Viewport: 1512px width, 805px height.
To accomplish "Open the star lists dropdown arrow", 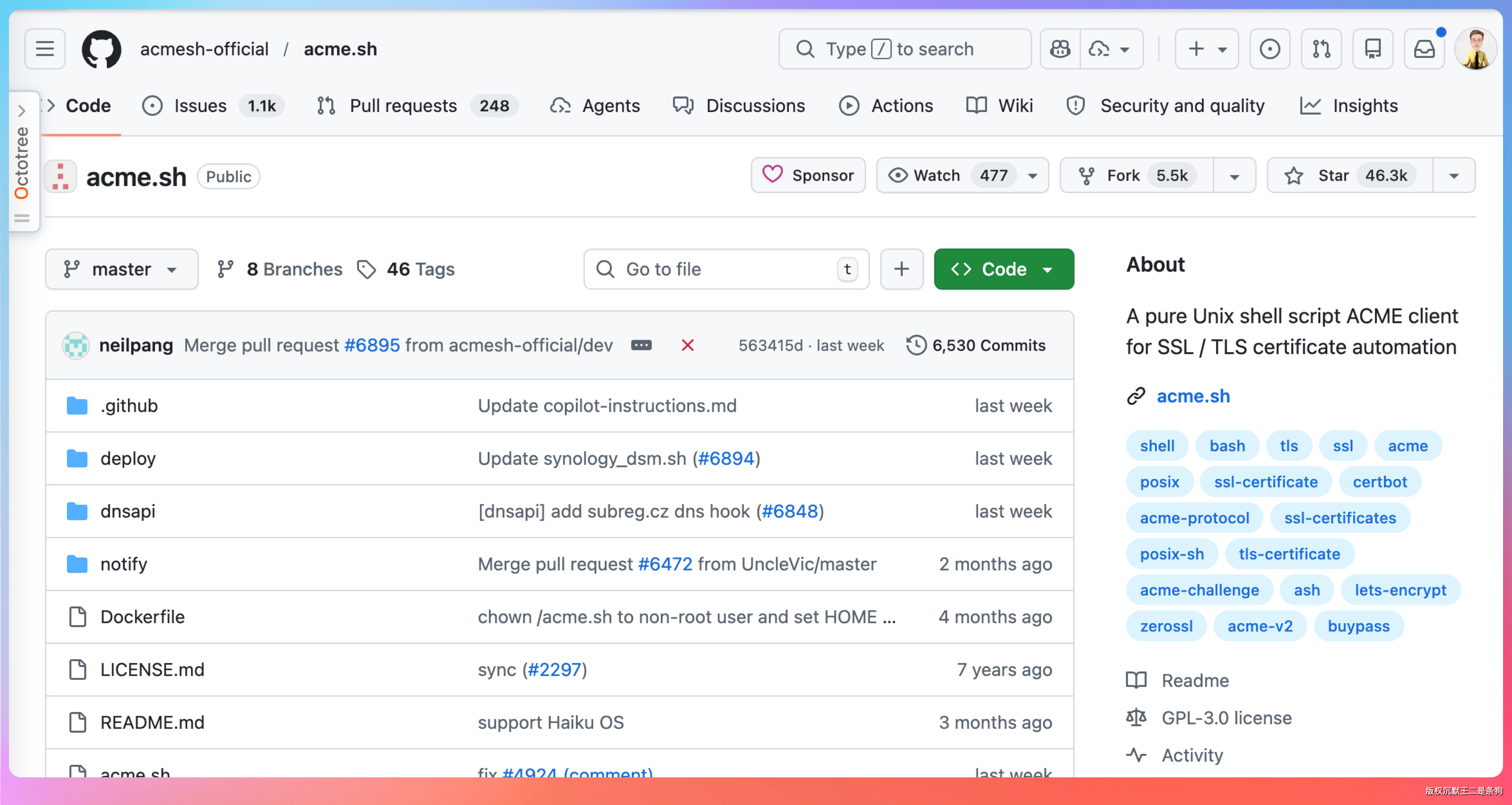I will (1454, 176).
